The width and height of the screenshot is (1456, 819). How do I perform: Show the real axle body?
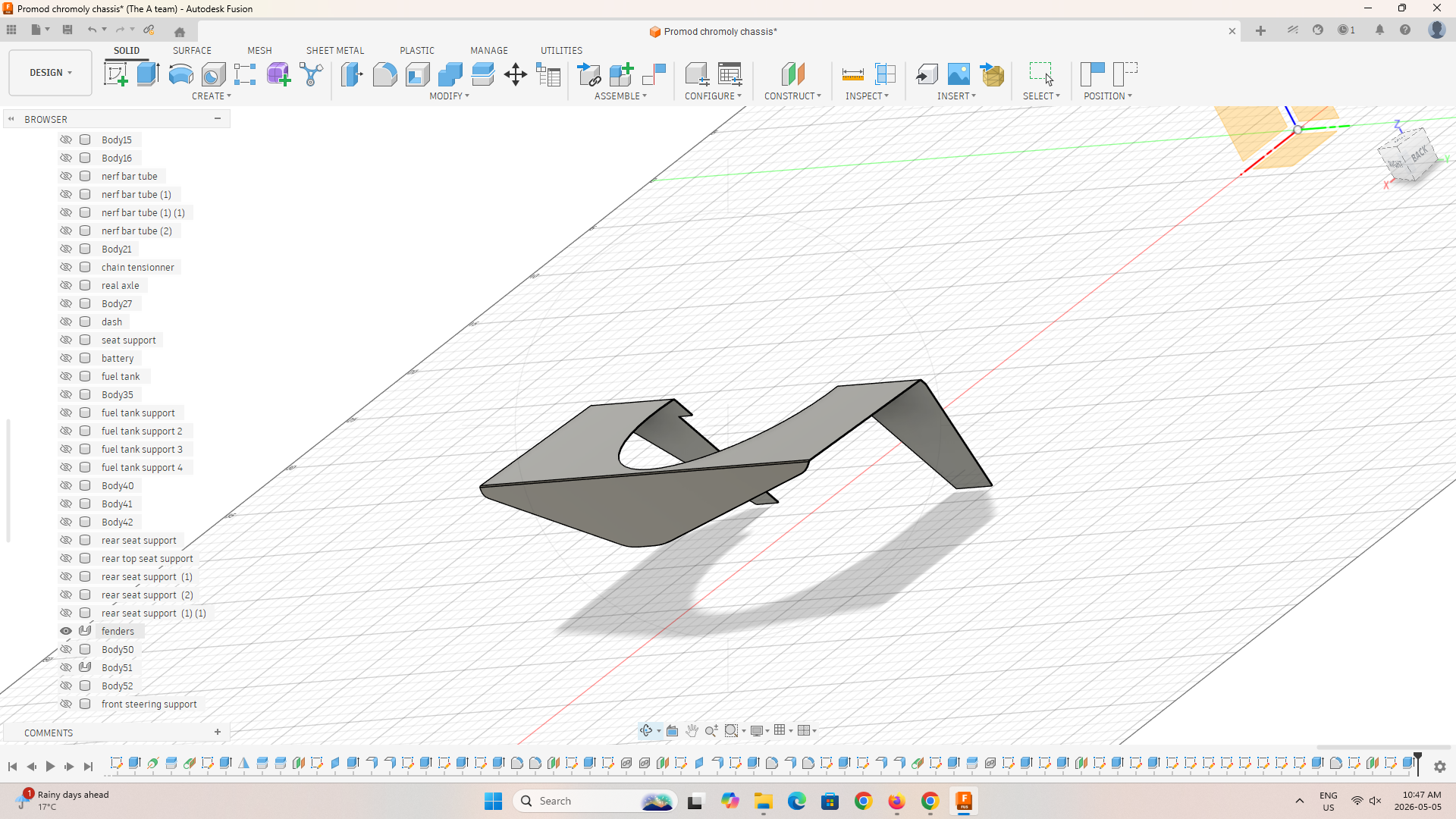[66, 285]
